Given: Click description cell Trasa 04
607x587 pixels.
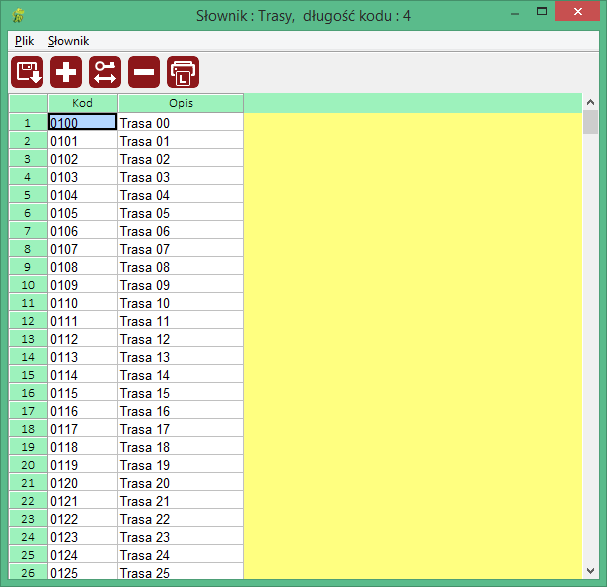Looking at the screenshot, I should coord(181,195).
